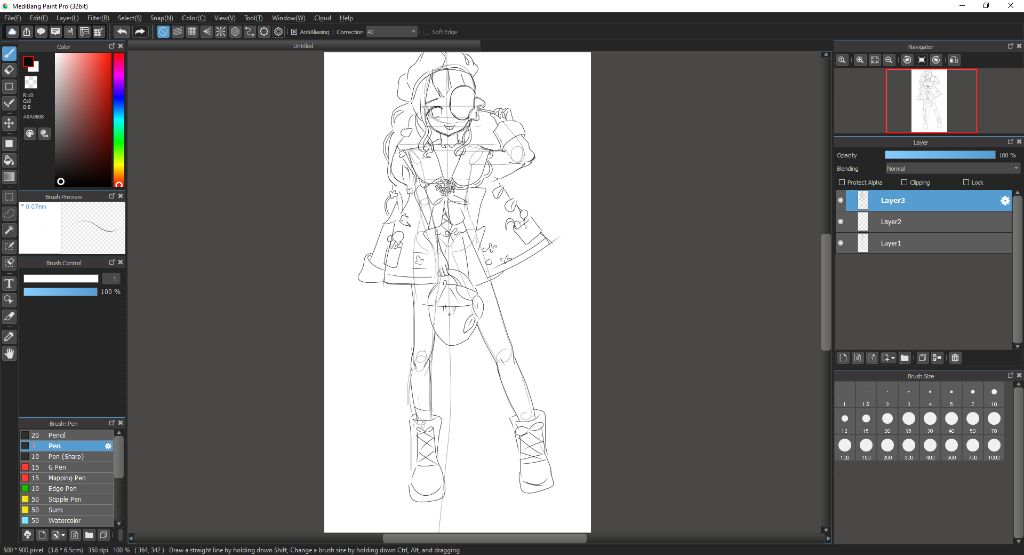Image resolution: width=1024 pixels, height=555 pixels.
Task: Click the rainbow hue slider bar
Action: tap(119, 120)
